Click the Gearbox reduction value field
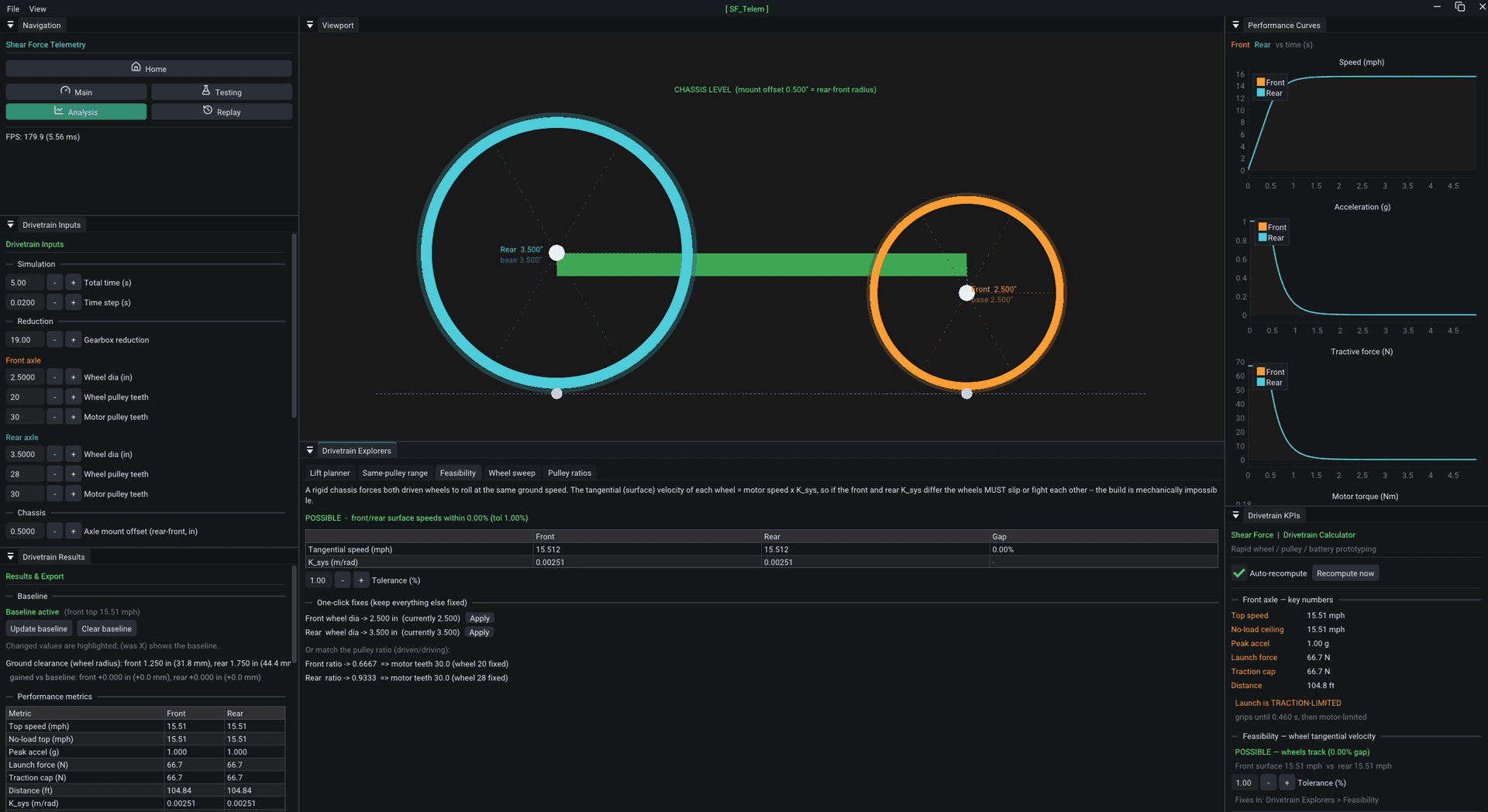This screenshot has height=812, width=1488. coord(25,339)
